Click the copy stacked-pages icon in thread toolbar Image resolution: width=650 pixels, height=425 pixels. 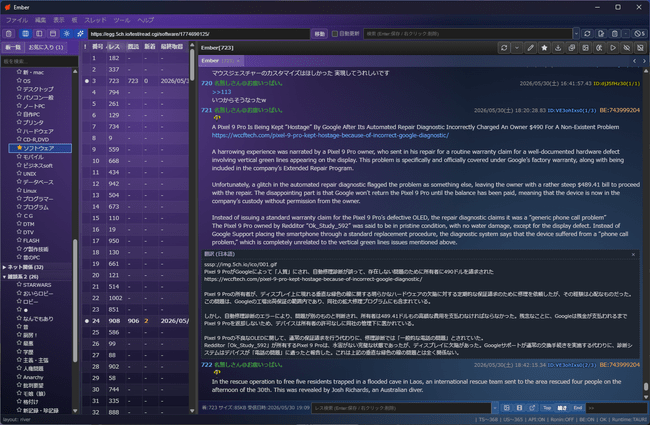tap(572, 48)
